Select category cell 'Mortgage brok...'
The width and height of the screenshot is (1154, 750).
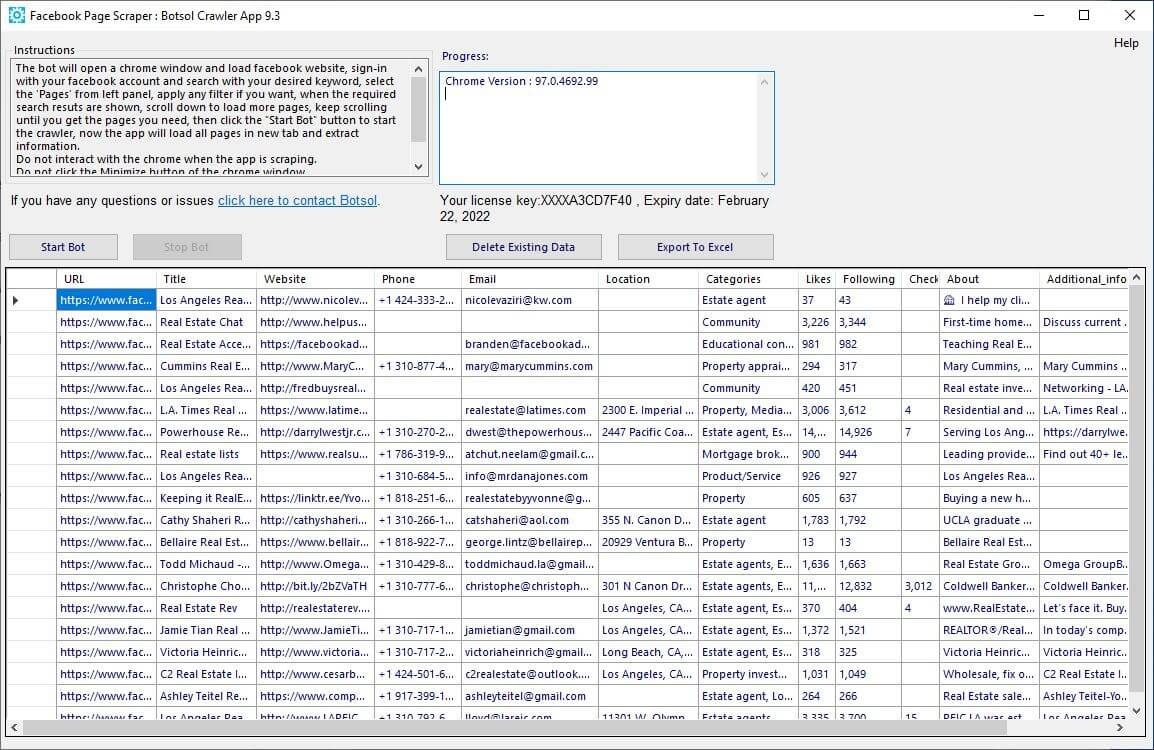(x=748, y=455)
